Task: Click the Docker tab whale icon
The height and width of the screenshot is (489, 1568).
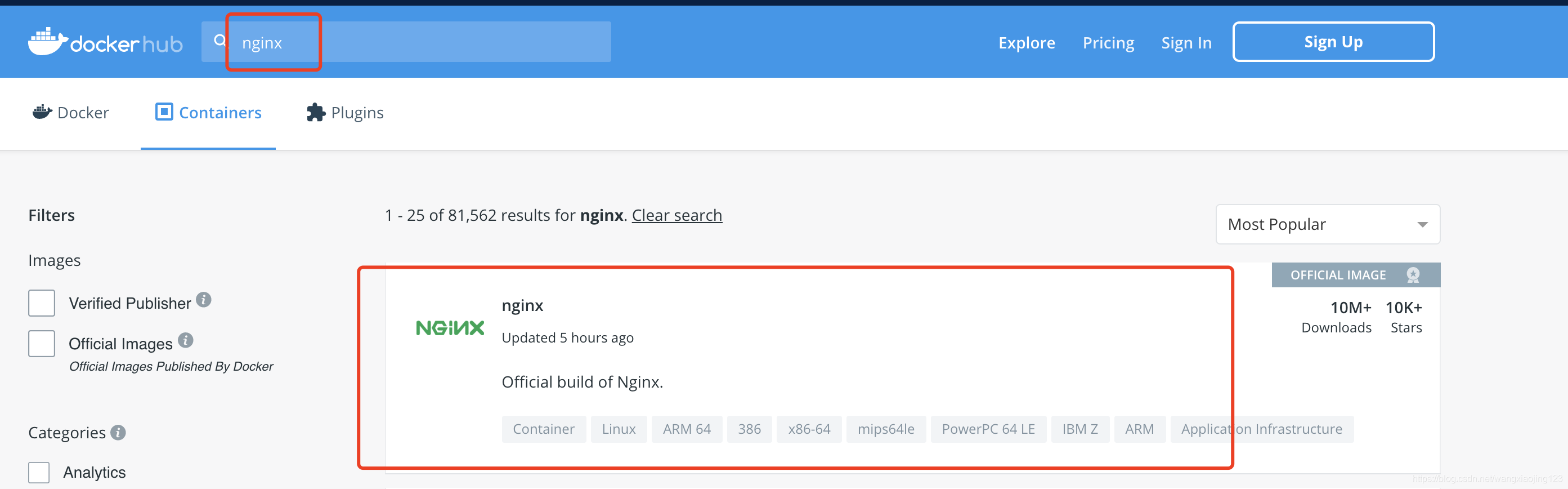Action: pos(42,112)
